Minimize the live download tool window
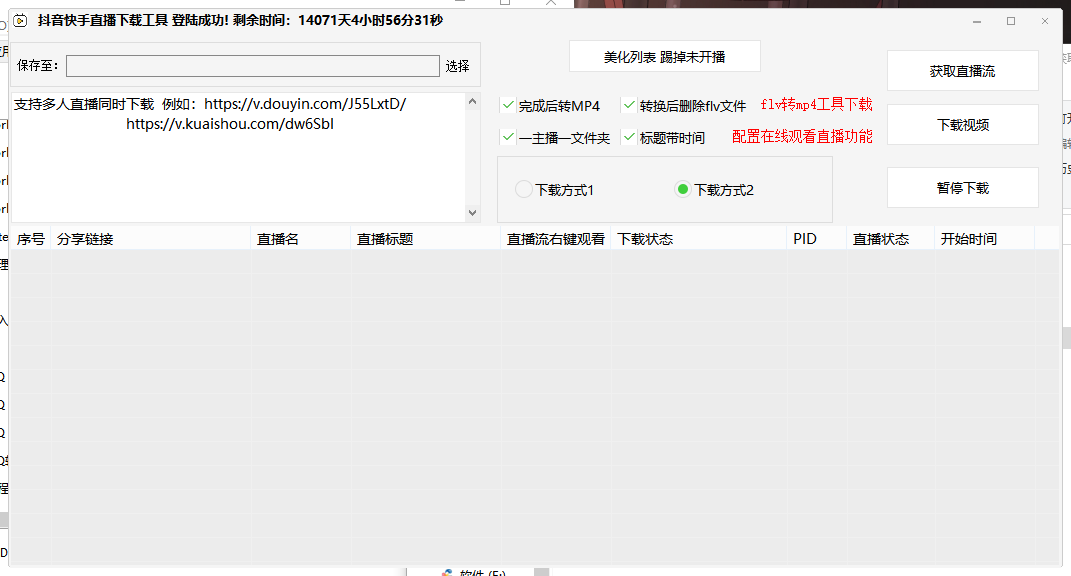 click(977, 21)
